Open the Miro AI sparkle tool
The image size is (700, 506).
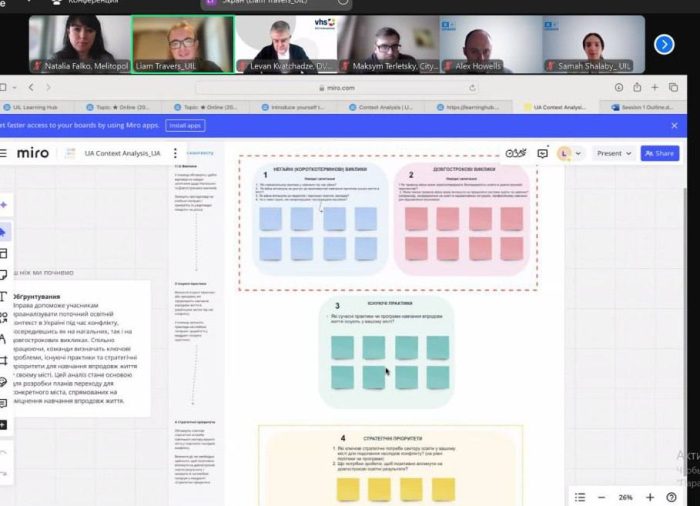point(4,204)
